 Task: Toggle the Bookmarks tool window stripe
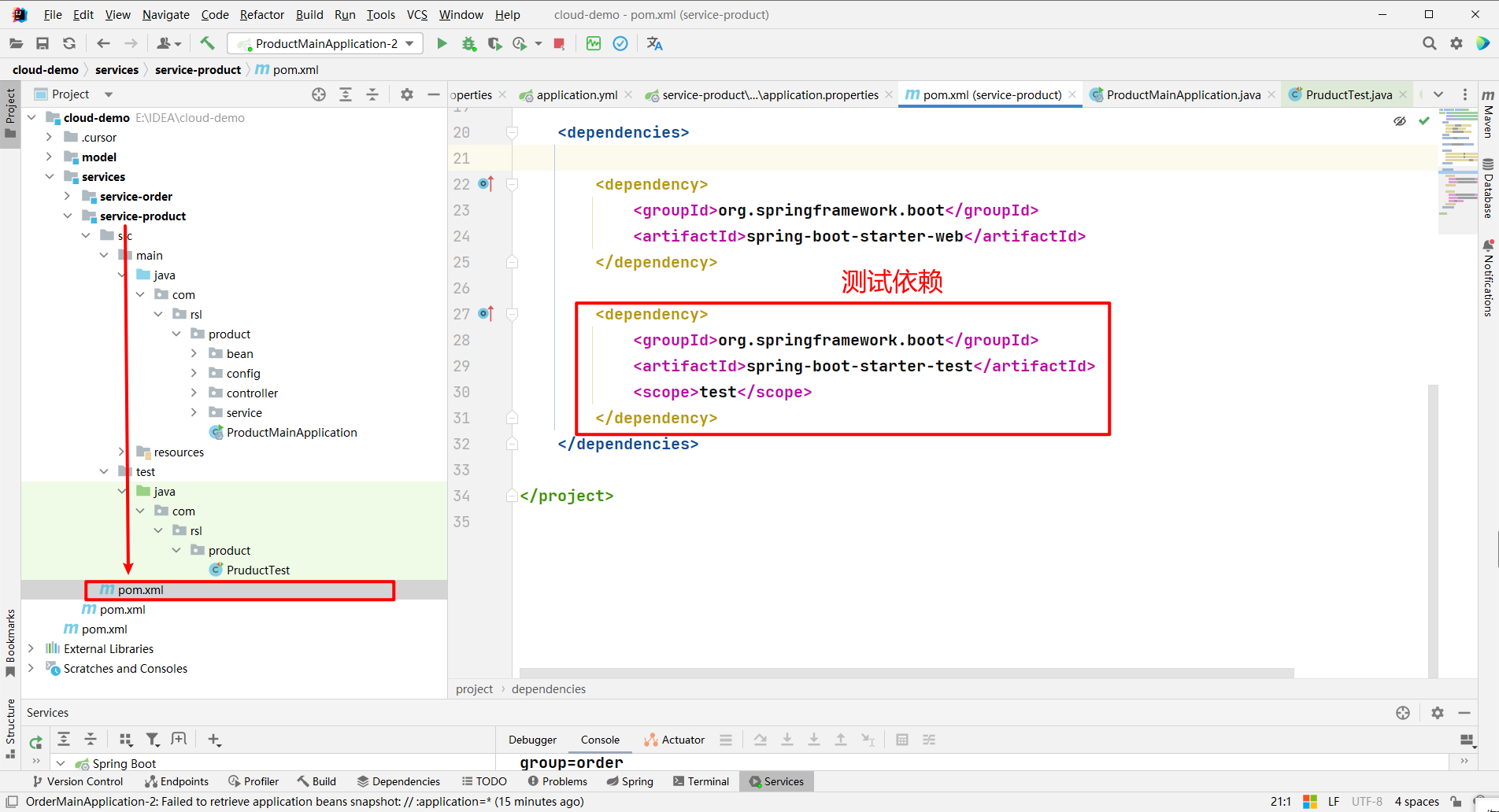tap(10, 643)
